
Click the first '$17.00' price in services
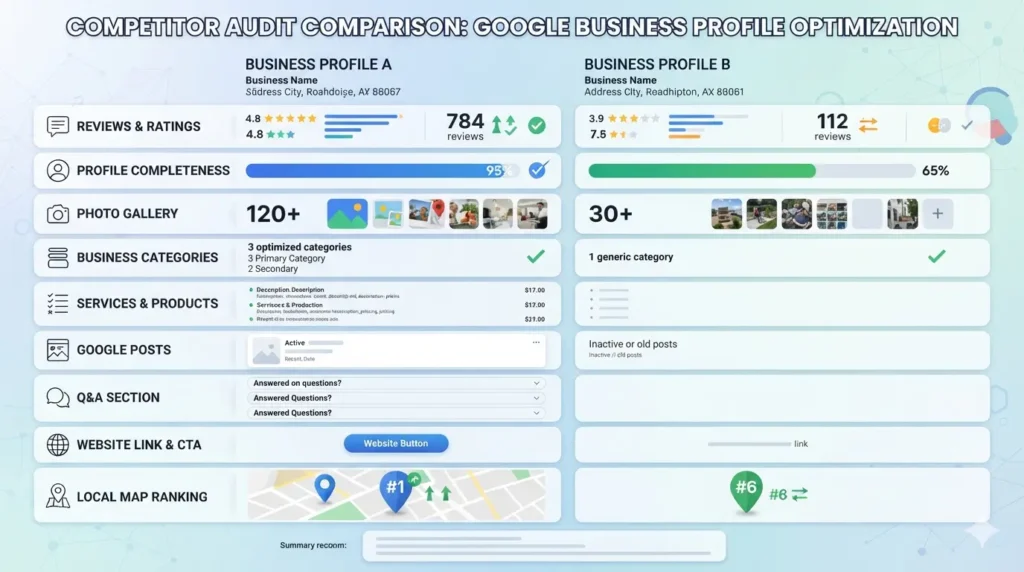[534, 290]
